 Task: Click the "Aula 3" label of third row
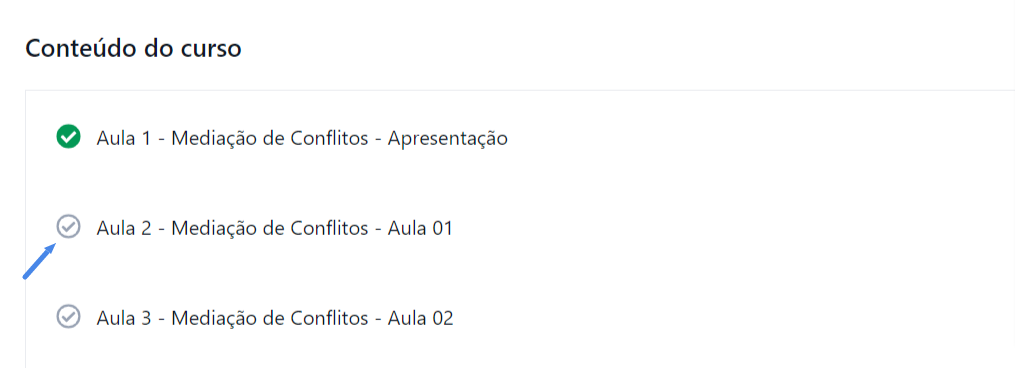pyautogui.click(x=126, y=317)
